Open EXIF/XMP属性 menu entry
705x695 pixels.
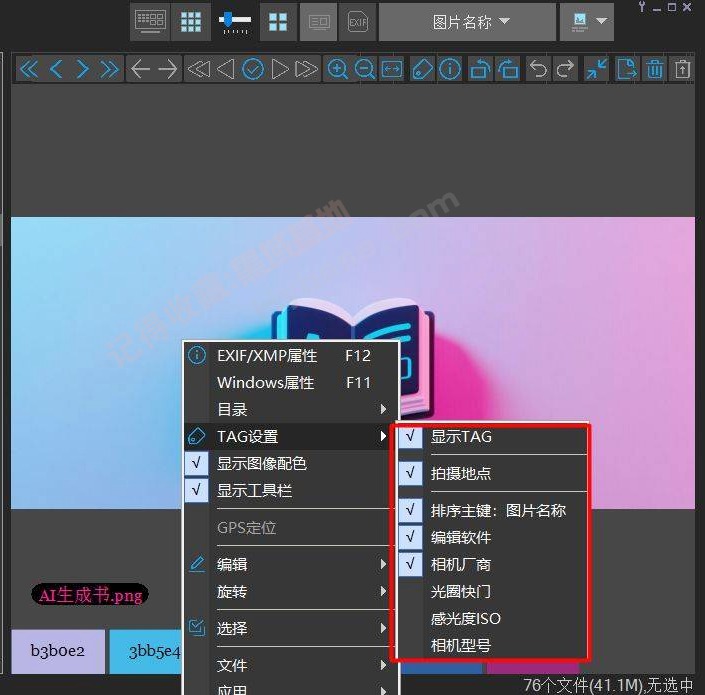click(x=290, y=356)
